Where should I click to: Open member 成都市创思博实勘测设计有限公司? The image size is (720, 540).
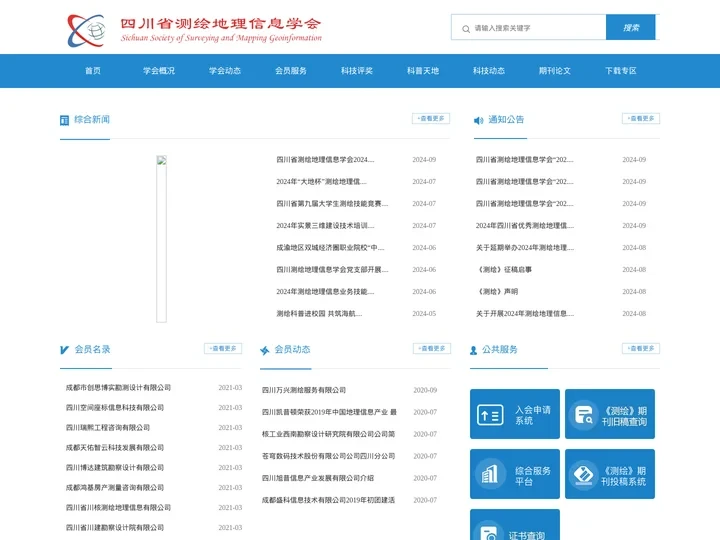pyautogui.click(x=118, y=388)
